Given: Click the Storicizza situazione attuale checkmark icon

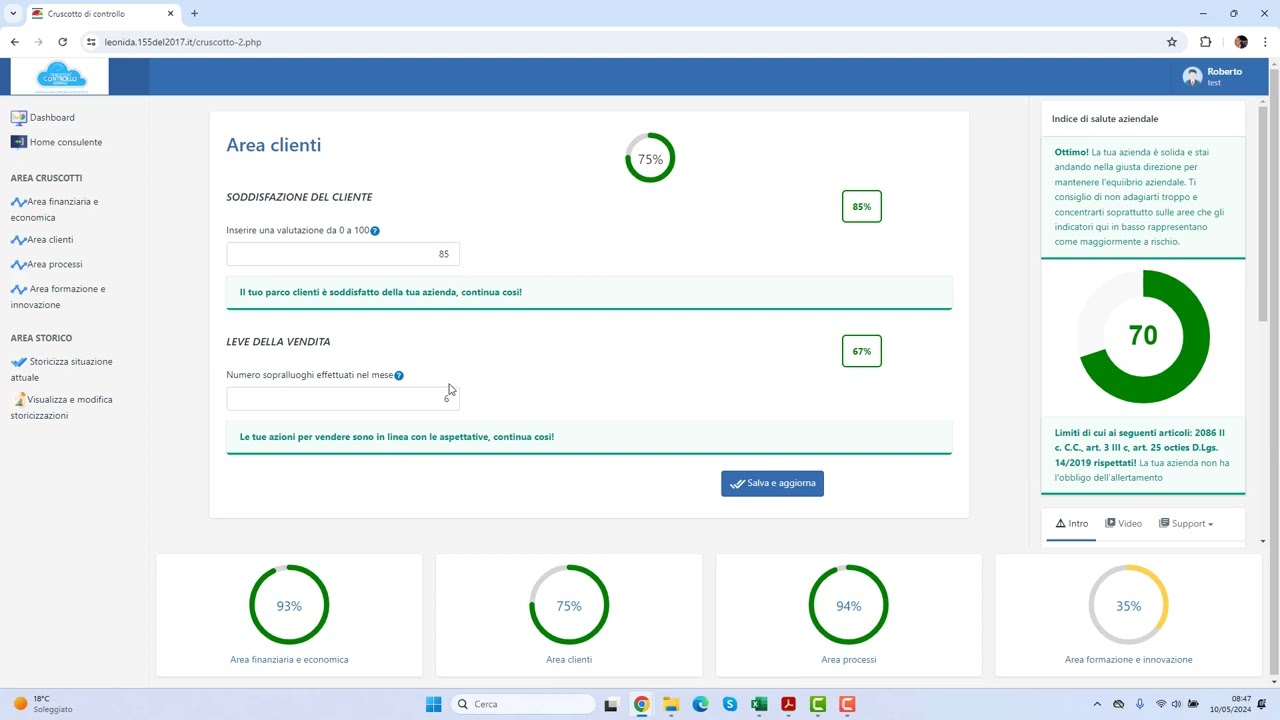Looking at the screenshot, I should [x=18, y=362].
